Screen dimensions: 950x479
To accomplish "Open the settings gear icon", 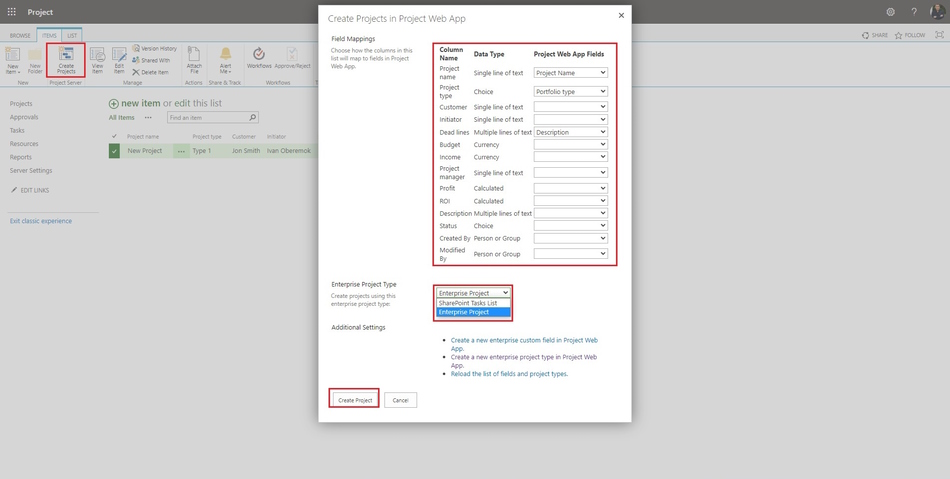I will [x=890, y=12].
